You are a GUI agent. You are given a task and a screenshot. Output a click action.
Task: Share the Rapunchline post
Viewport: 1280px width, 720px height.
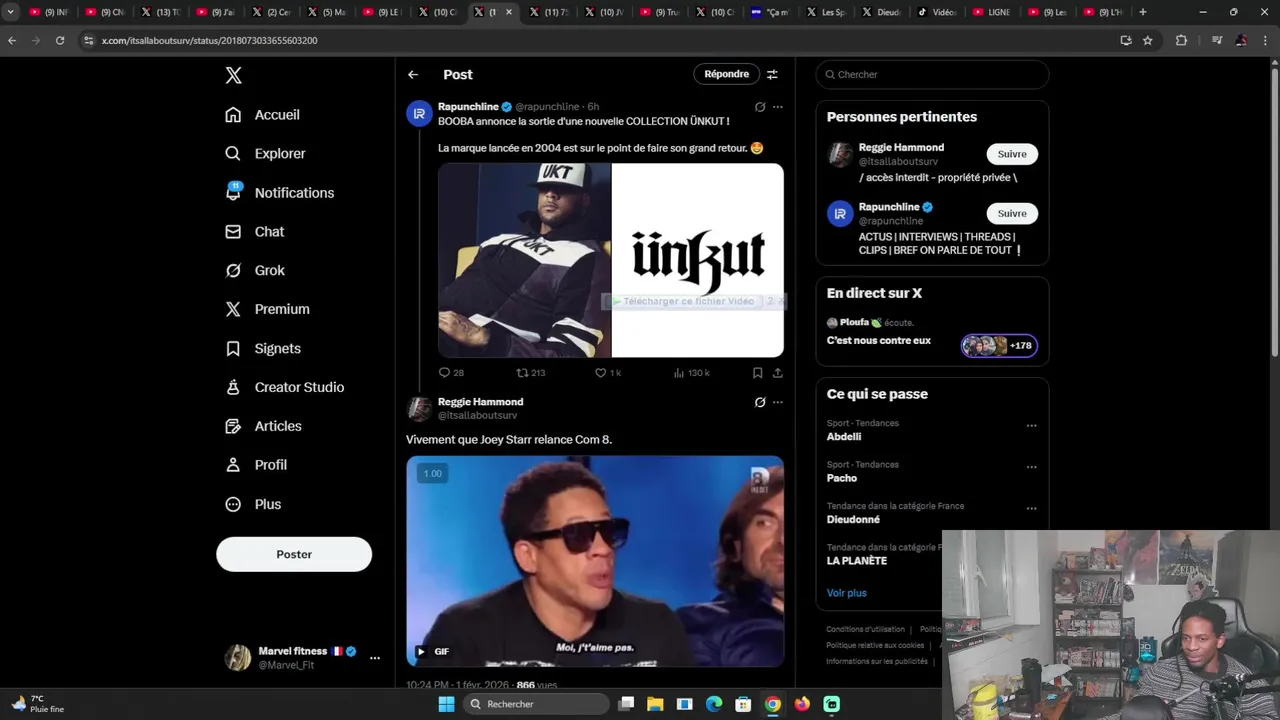coord(778,373)
